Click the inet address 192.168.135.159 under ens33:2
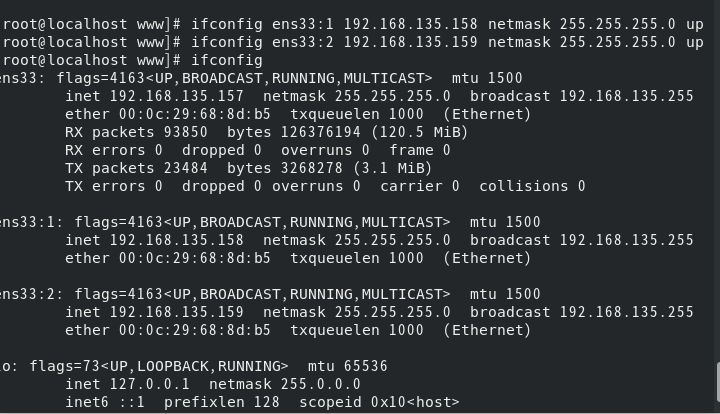This screenshot has width=720, height=414. (x=177, y=312)
